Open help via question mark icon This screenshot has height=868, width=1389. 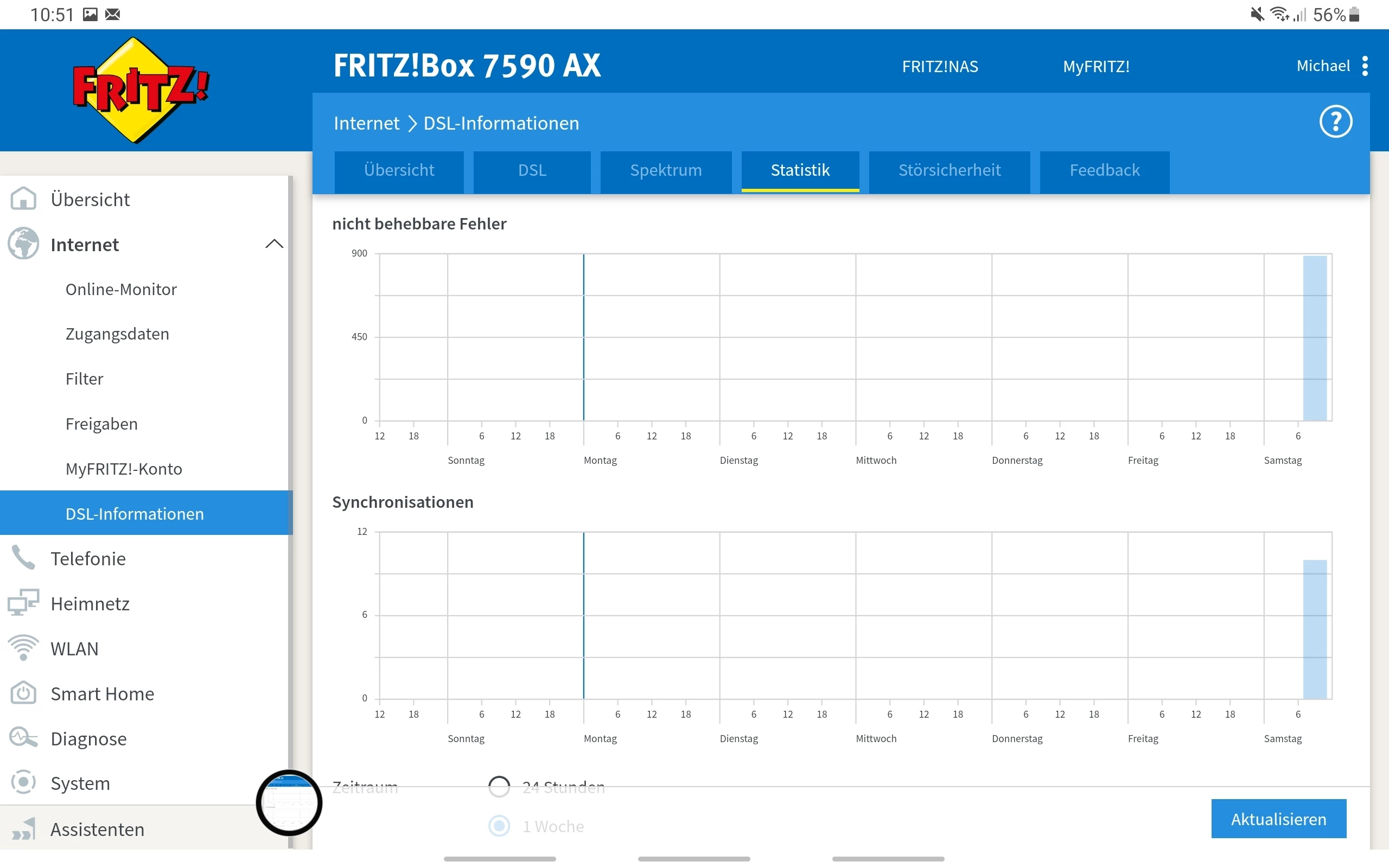1335,122
